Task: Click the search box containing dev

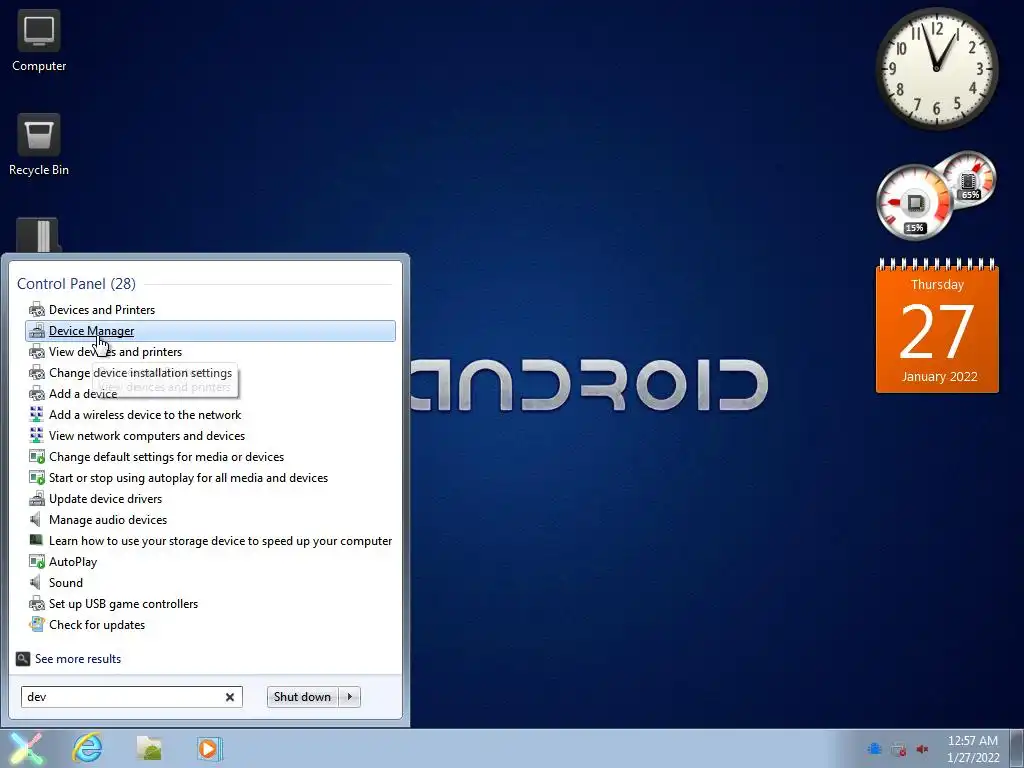Action: coord(131,697)
